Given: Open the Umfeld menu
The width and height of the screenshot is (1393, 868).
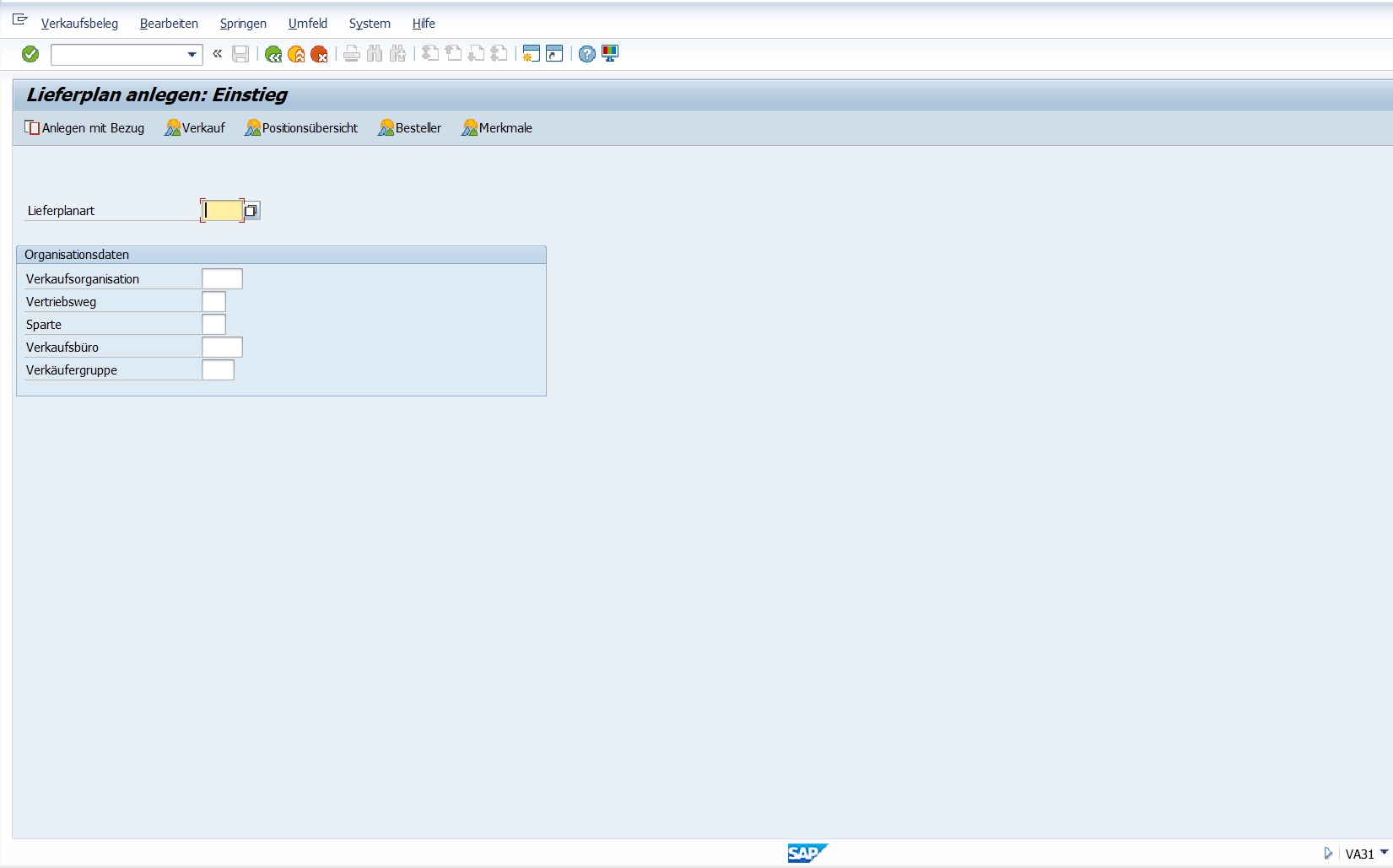Looking at the screenshot, I should pos(308,24).
